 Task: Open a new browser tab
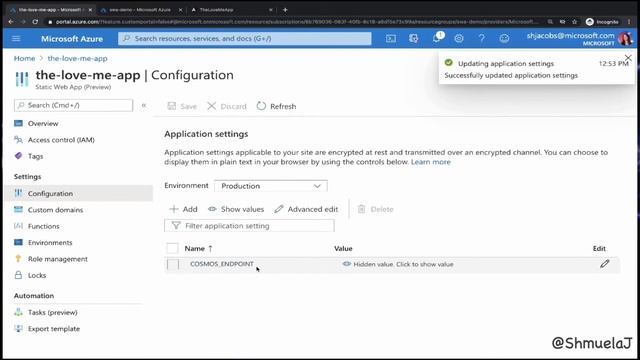(x=285, y=9)
